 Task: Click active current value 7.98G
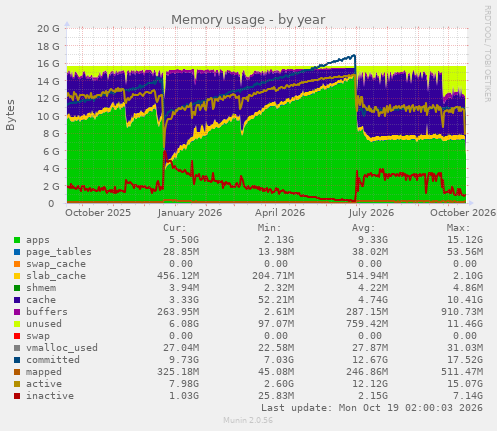click(x=184, y=384)
